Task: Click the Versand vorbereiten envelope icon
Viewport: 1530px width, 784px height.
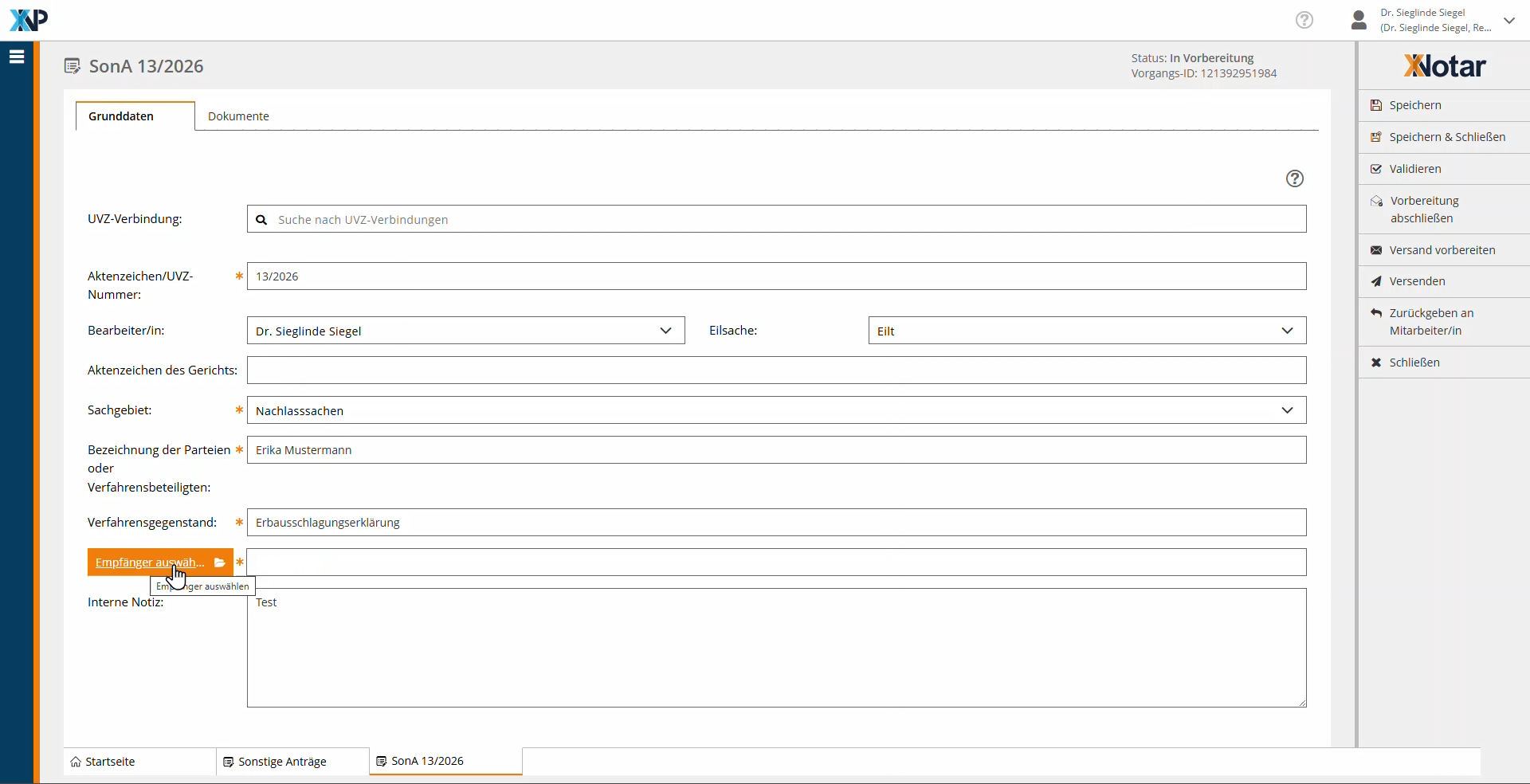Action: [x=1375, y=250]
